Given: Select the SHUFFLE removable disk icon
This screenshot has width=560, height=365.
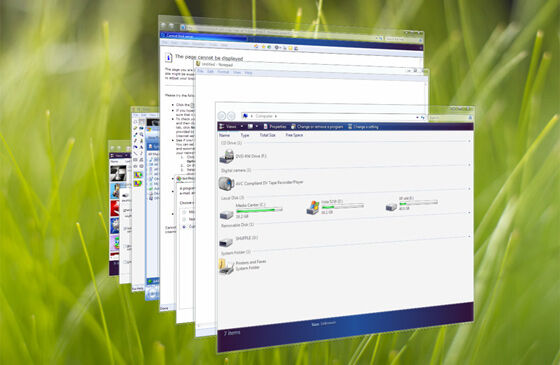Looking at the screenshot, I should [226, 242].
